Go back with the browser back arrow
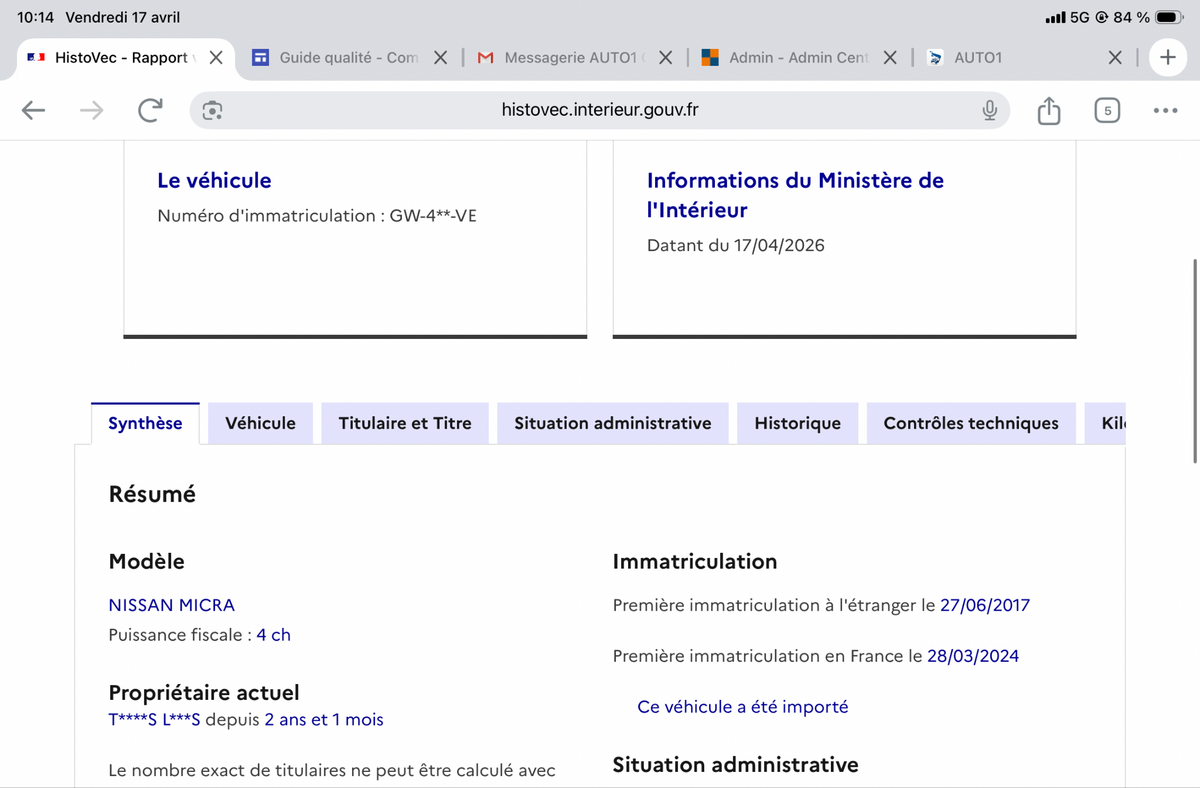Image resolution: width=1200 pixels, height=788 pixels. tap(34, 111)
